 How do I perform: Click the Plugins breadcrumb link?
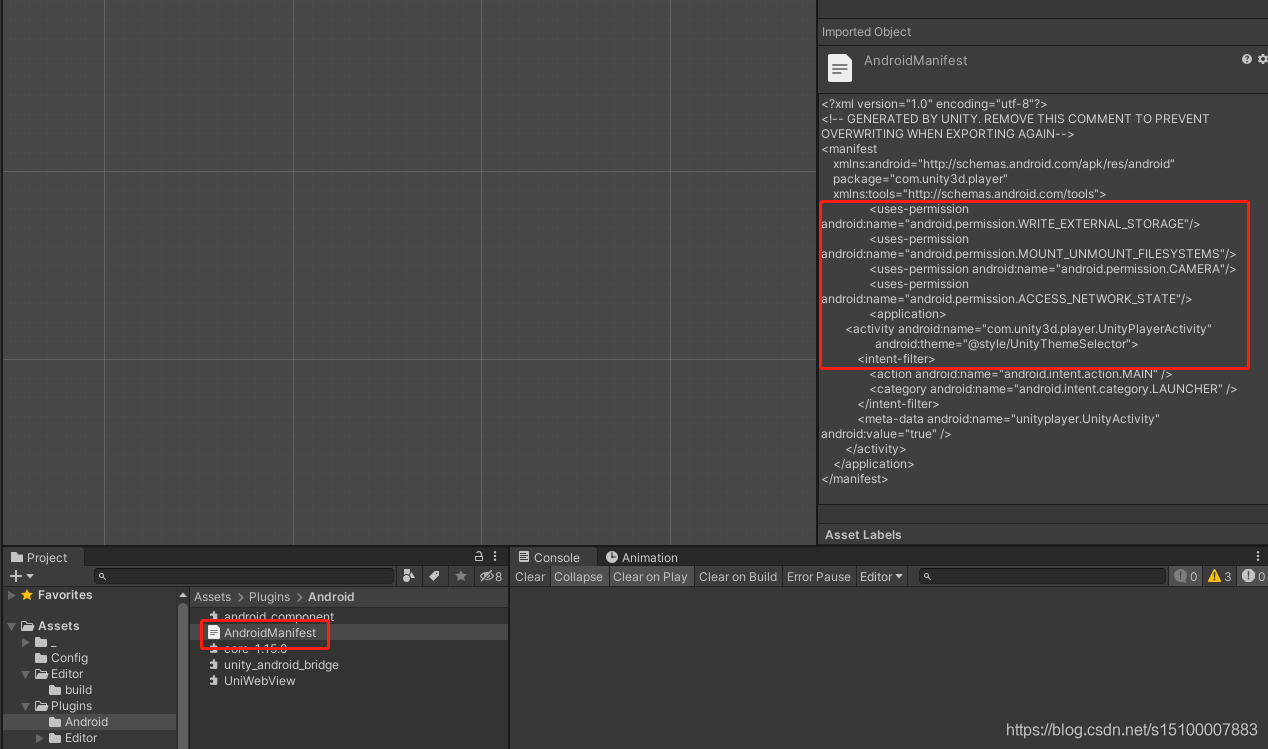(x=269, y=597)
